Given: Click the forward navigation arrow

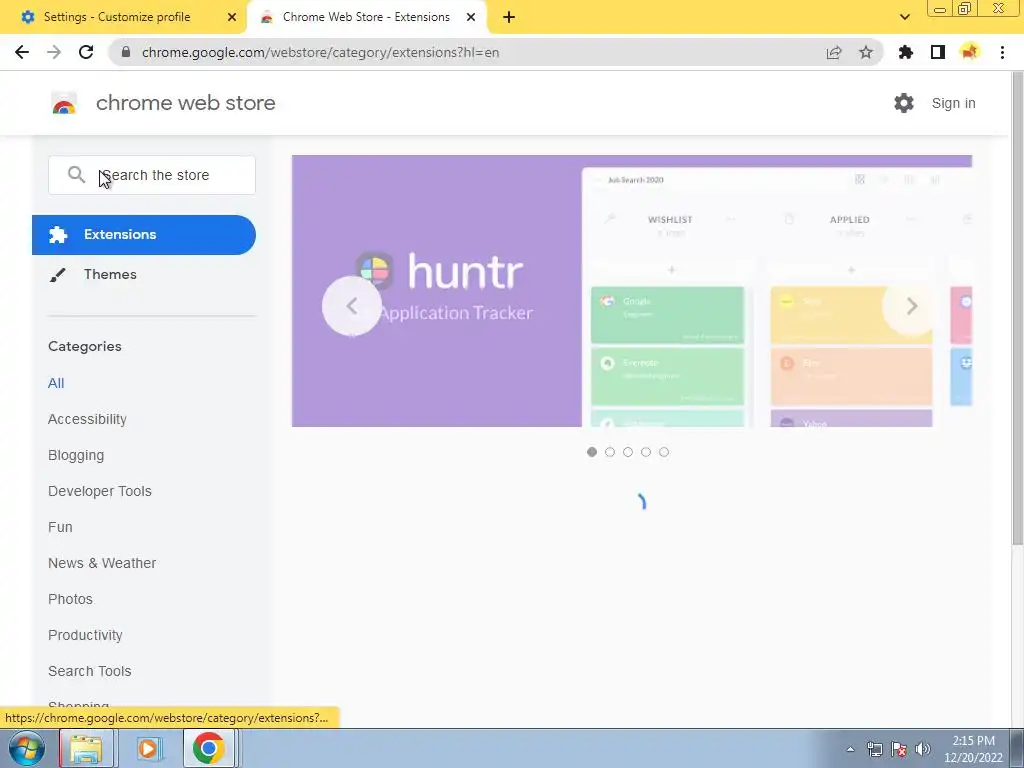Looking at the screenshot, I should click(54, 52).
